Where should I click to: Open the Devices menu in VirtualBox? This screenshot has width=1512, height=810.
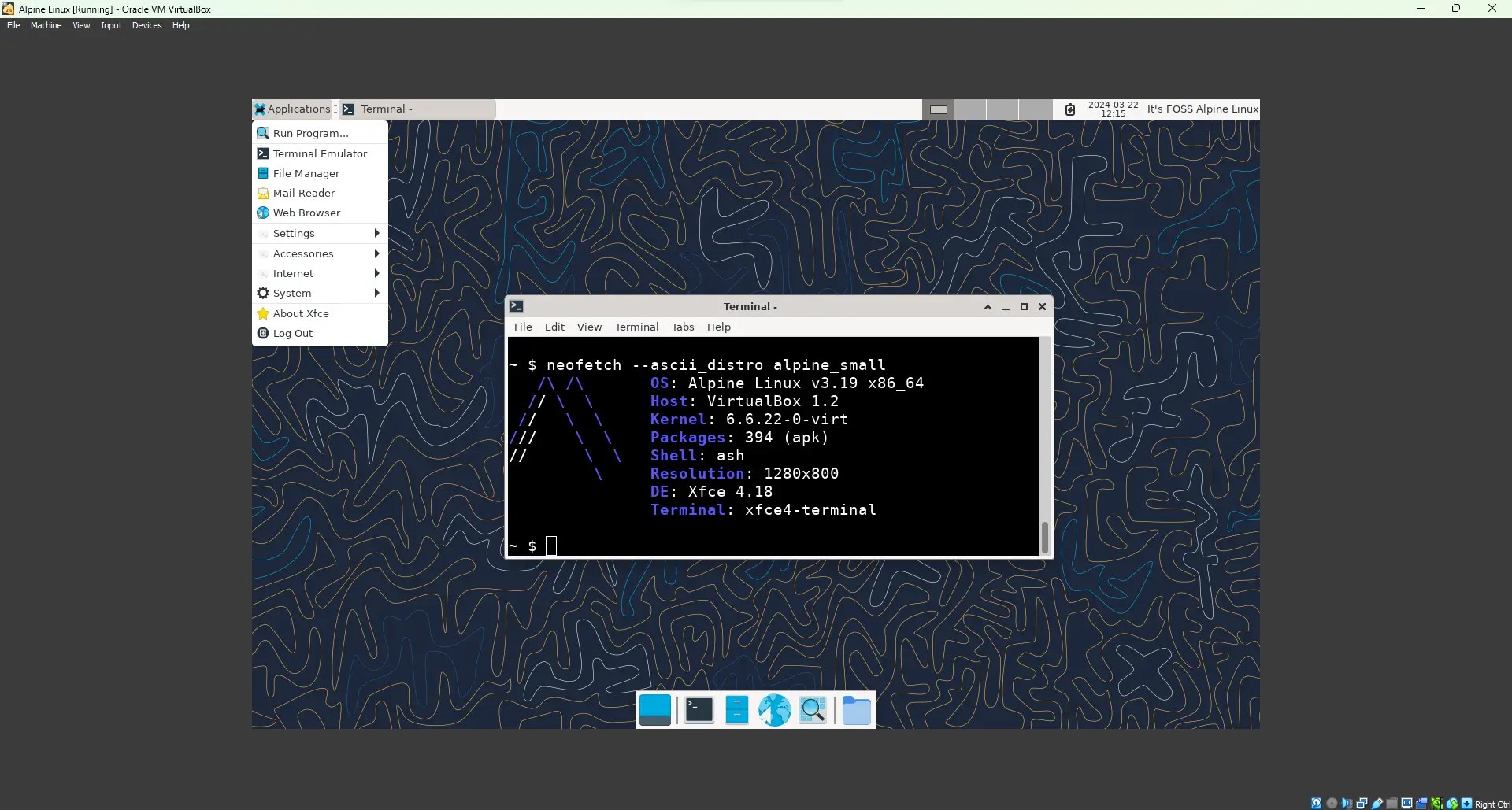146,25
